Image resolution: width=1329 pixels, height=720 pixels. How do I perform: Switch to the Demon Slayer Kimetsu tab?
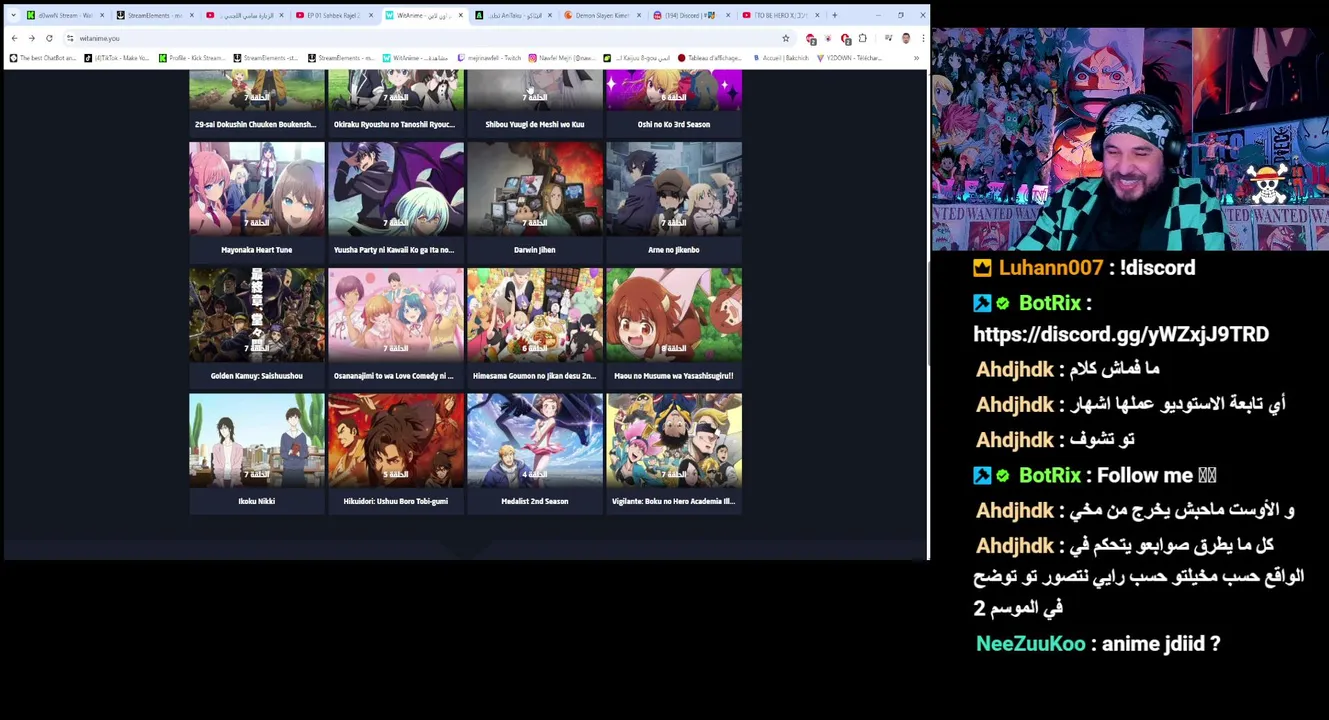[x=601, y=15]
